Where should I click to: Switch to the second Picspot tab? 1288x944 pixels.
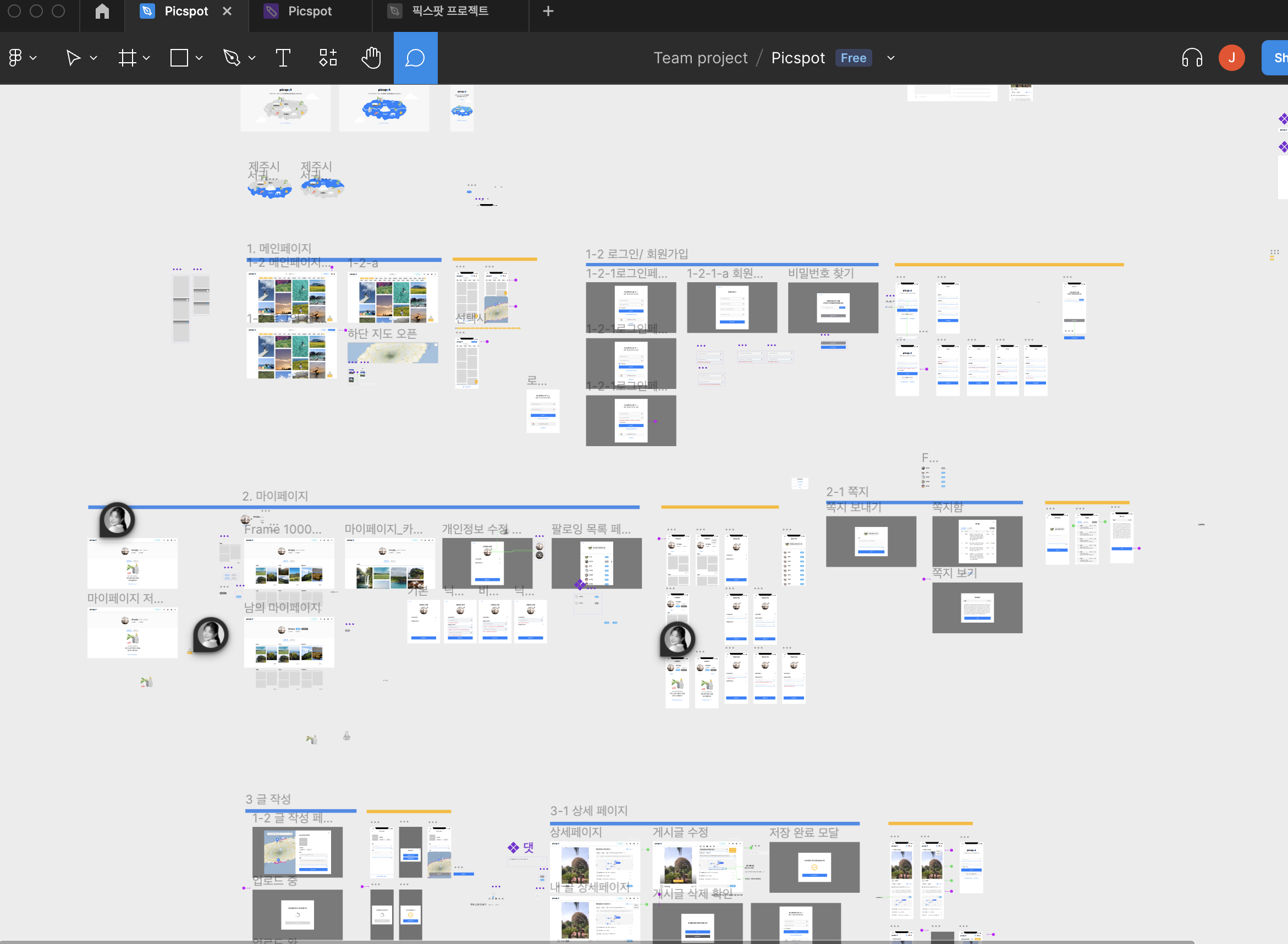pos(309,11)
